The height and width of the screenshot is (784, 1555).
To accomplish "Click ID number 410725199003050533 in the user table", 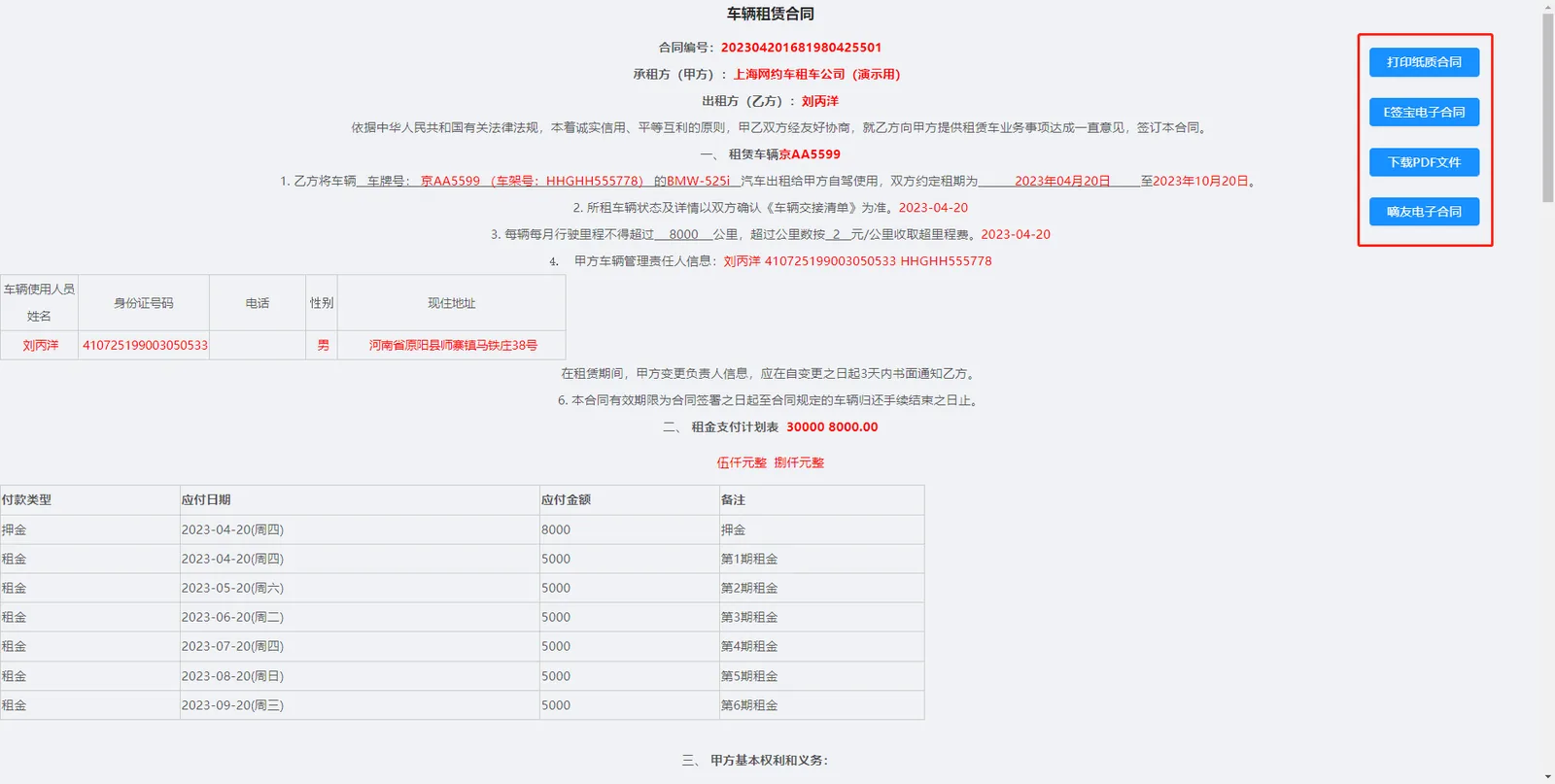I will (145, 346).
